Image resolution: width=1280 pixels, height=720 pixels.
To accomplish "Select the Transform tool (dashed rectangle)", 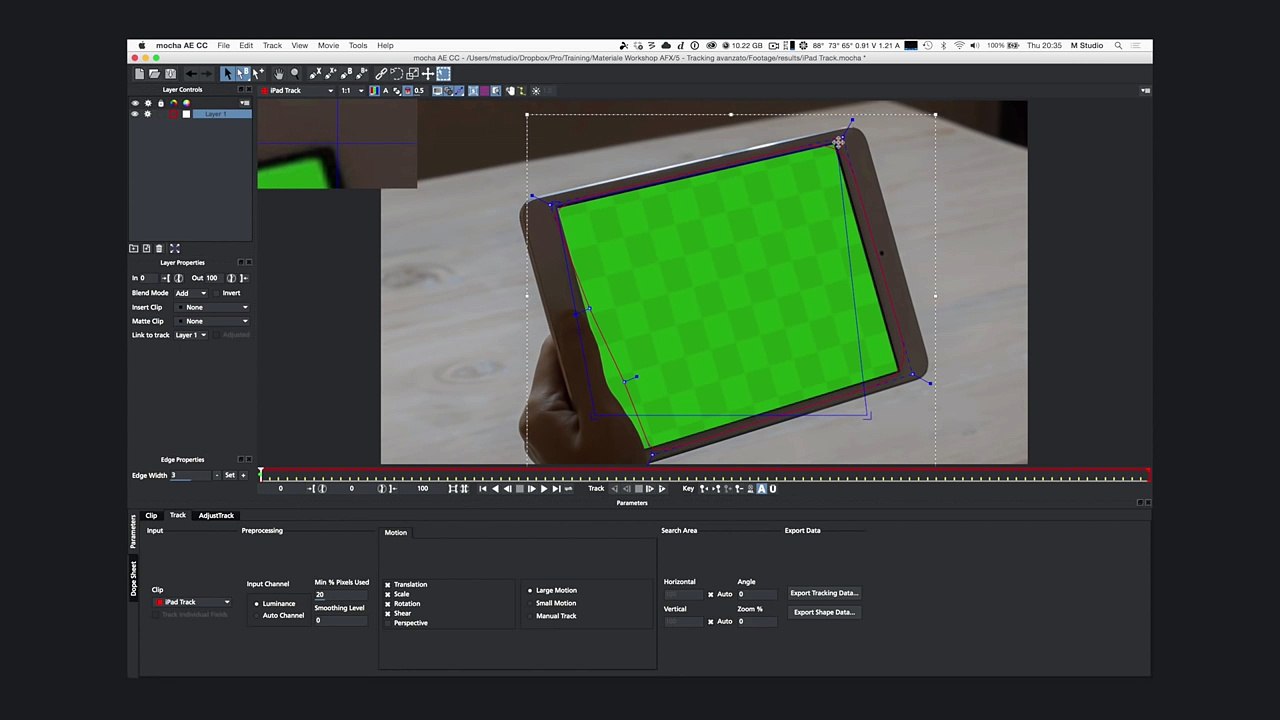I will (443, 74).
